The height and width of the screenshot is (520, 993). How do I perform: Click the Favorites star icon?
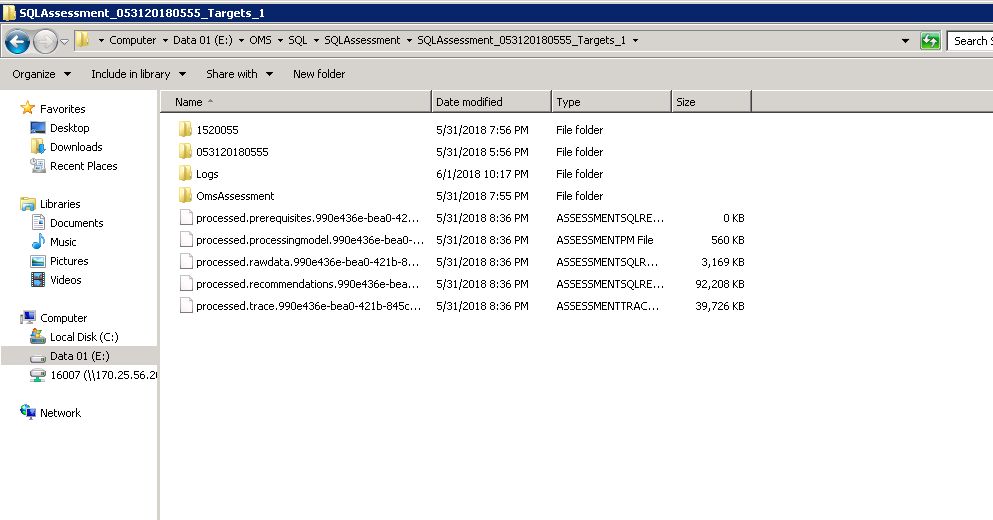point(27,108)
